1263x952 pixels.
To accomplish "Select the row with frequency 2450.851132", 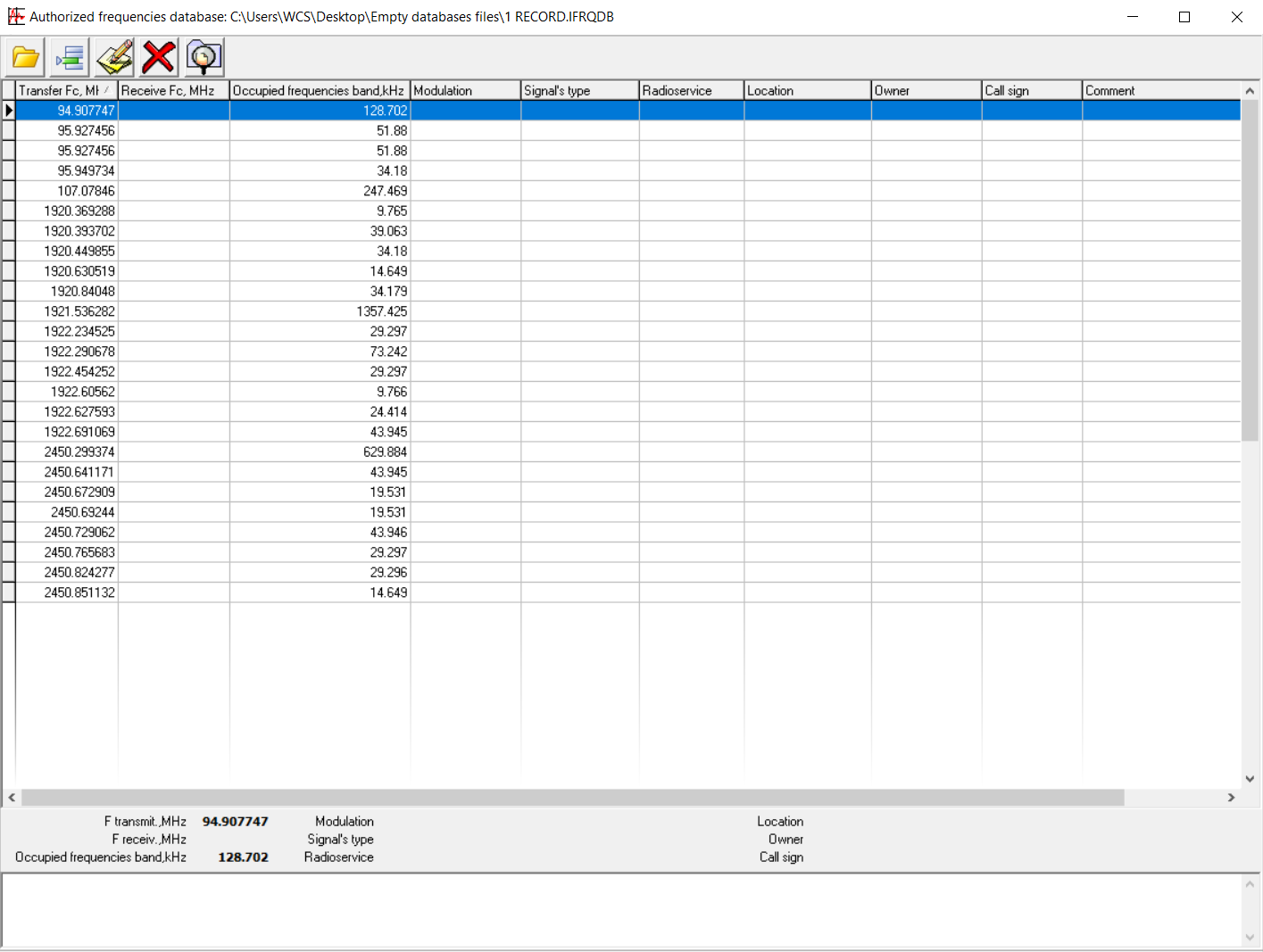I will 627,592.
